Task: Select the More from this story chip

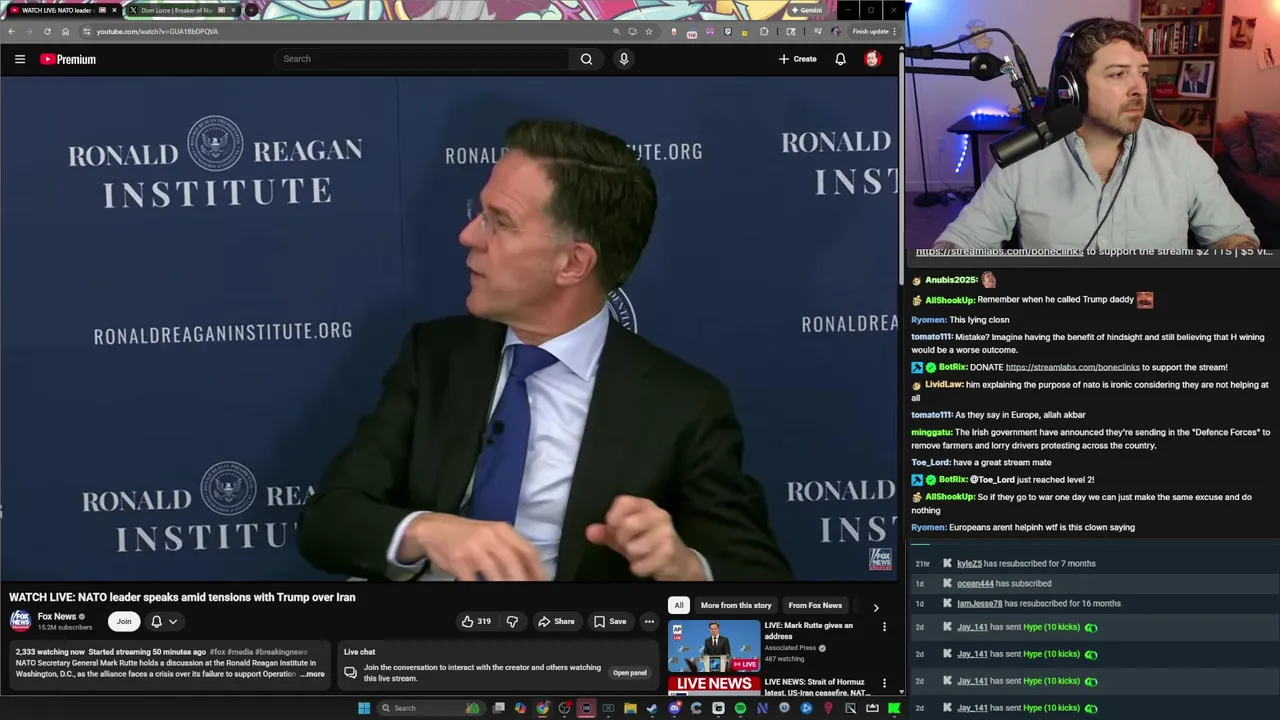Action: (x=736, y=605)
